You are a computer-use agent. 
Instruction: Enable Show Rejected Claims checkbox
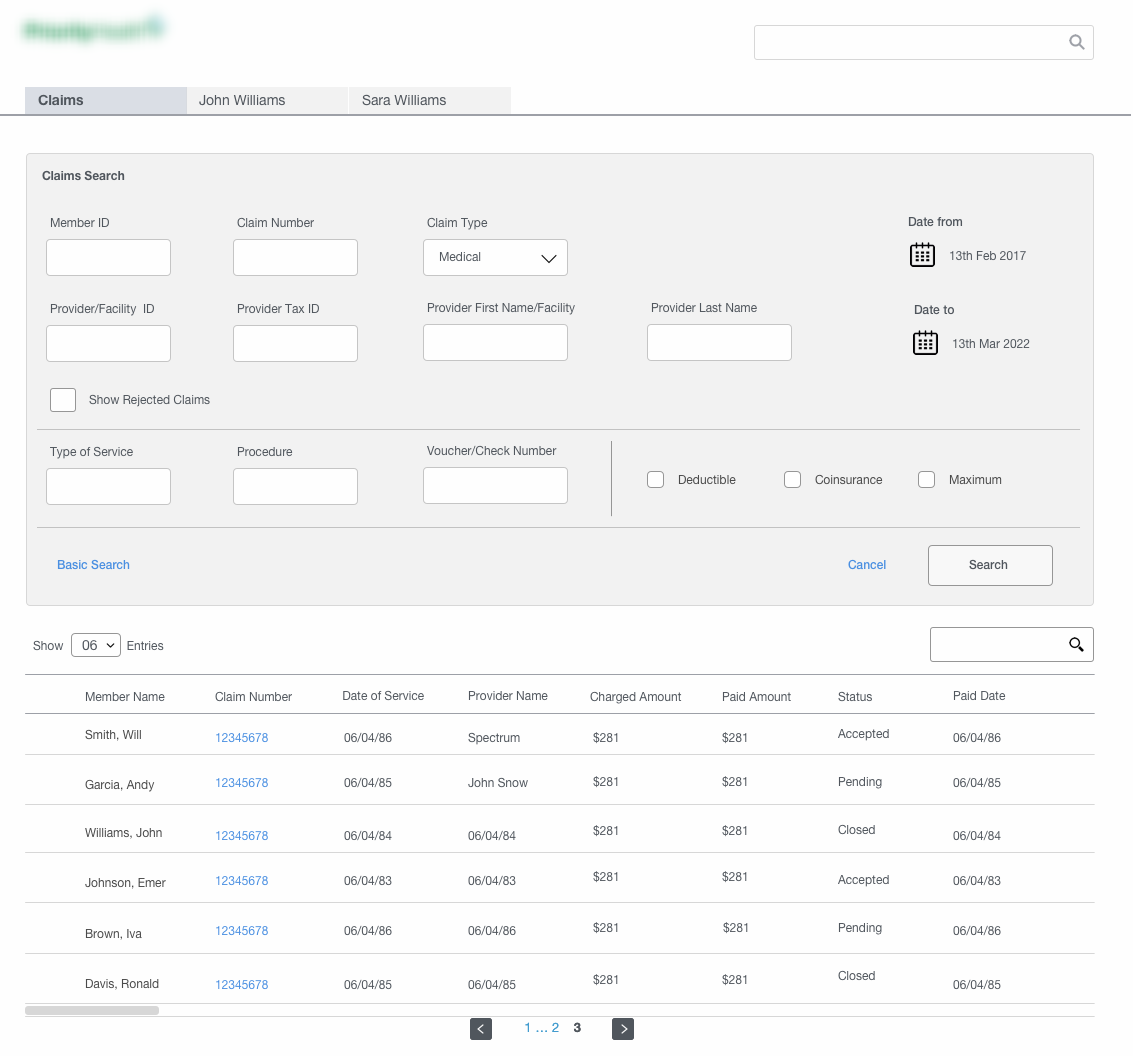[x=63, y=400]
